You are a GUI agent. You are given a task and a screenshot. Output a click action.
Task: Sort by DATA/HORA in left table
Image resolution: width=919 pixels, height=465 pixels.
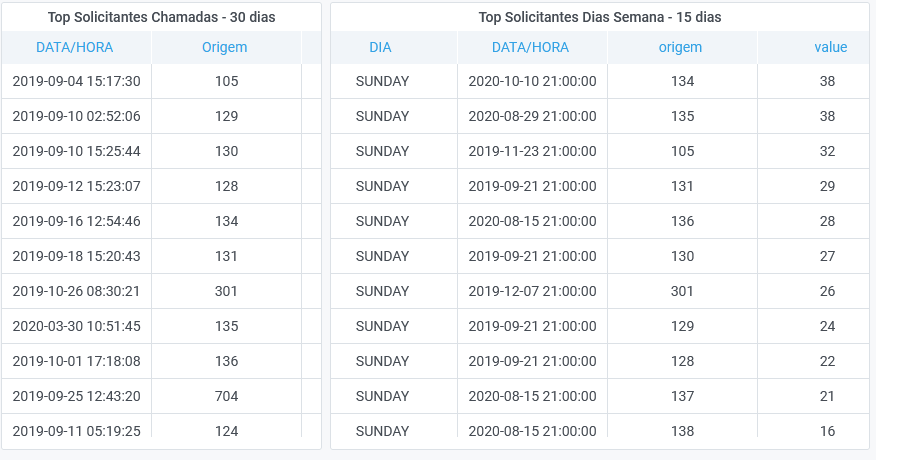74,47
